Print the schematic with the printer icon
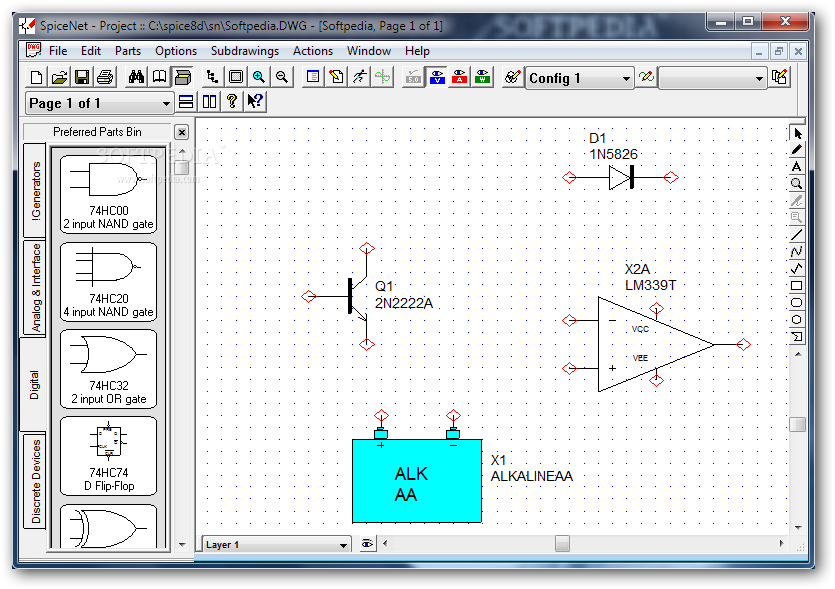835x589 pixels. click(105, 78)
